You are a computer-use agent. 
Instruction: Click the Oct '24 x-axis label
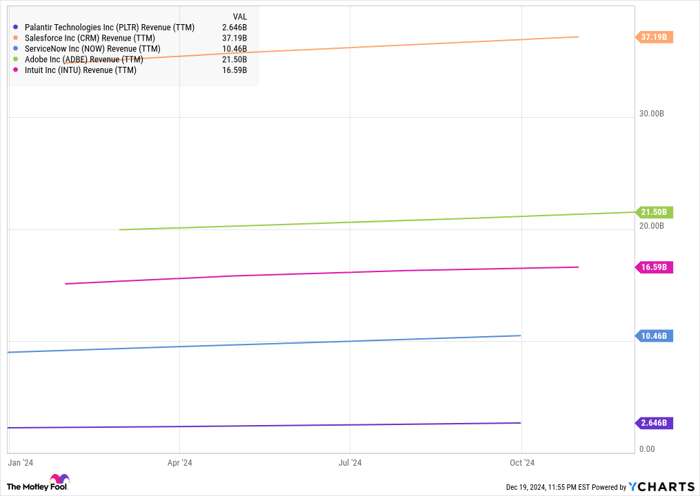pos(521,463)
